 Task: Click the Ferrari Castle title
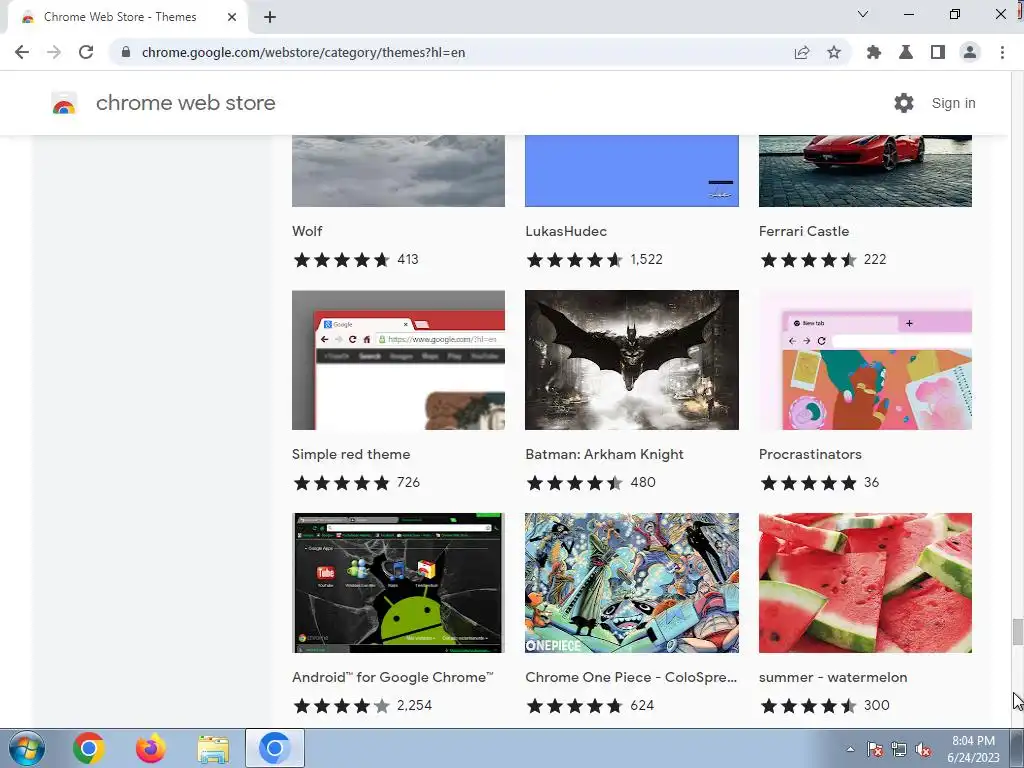click(x=804, y=231)
